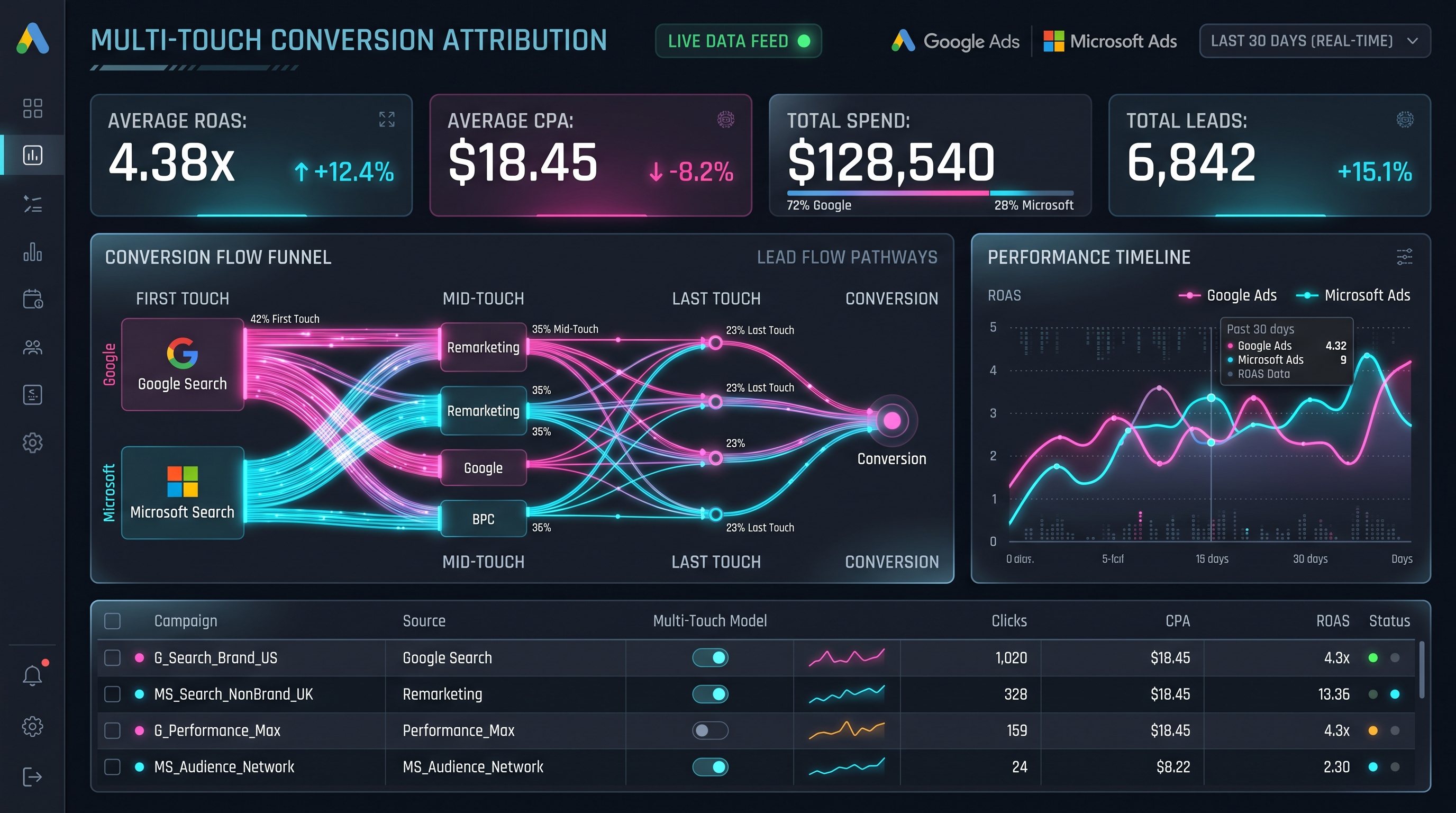Image resolution: width=1456 pixels, height=813 pixels.
Task: Click the orange status dot for G_Performance_Max
Action: tap(1372, 730)
